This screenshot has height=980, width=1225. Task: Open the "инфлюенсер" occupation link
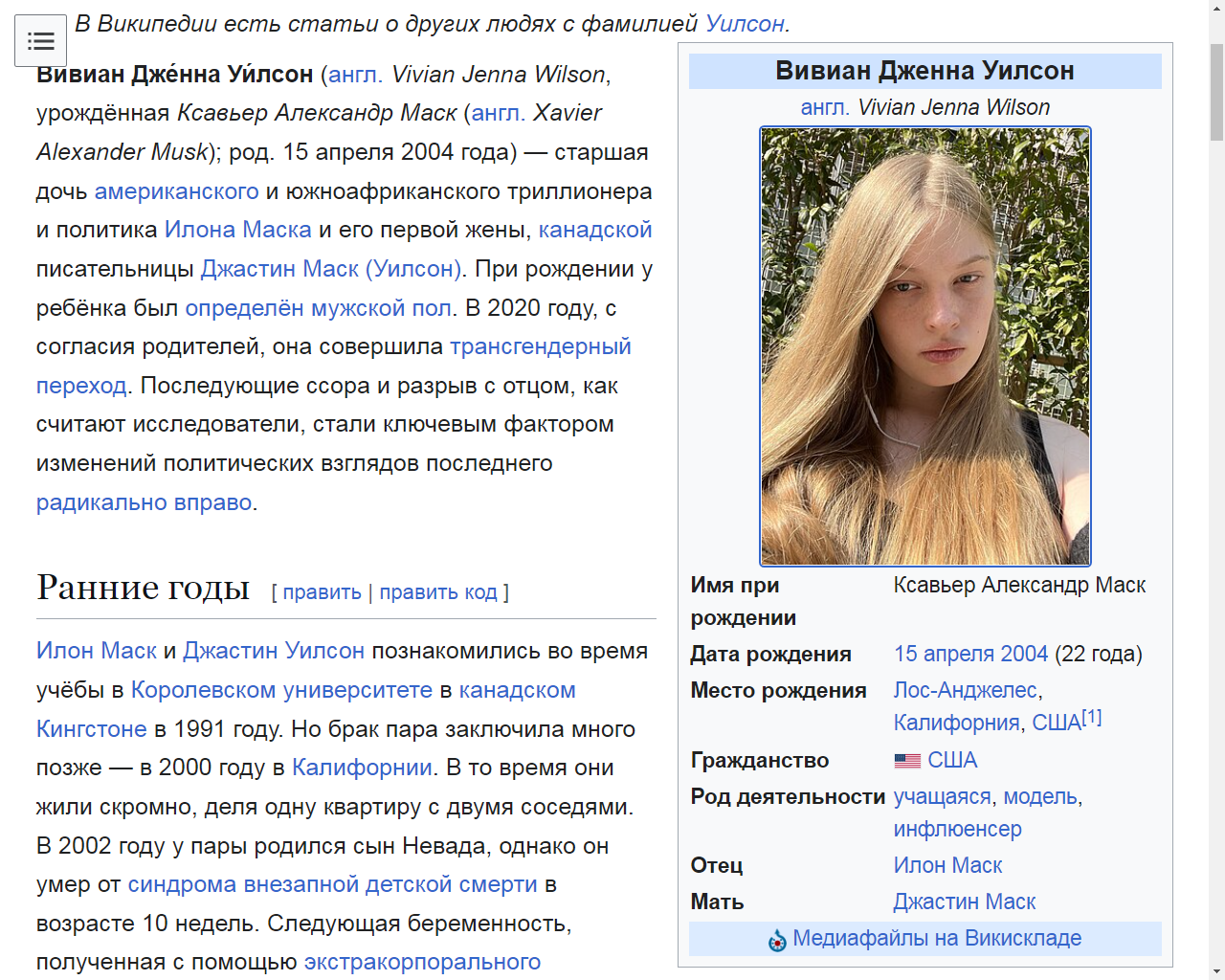[958, 829]
